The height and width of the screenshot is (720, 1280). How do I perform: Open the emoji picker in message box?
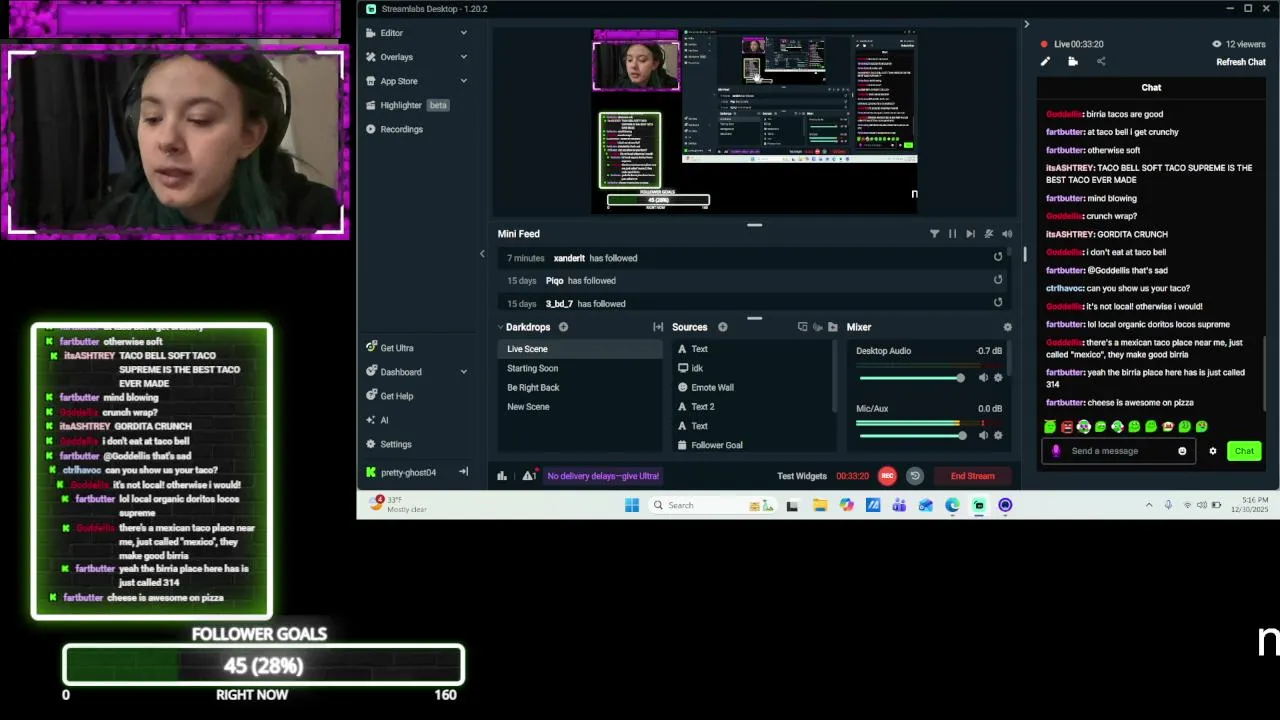1182,451
